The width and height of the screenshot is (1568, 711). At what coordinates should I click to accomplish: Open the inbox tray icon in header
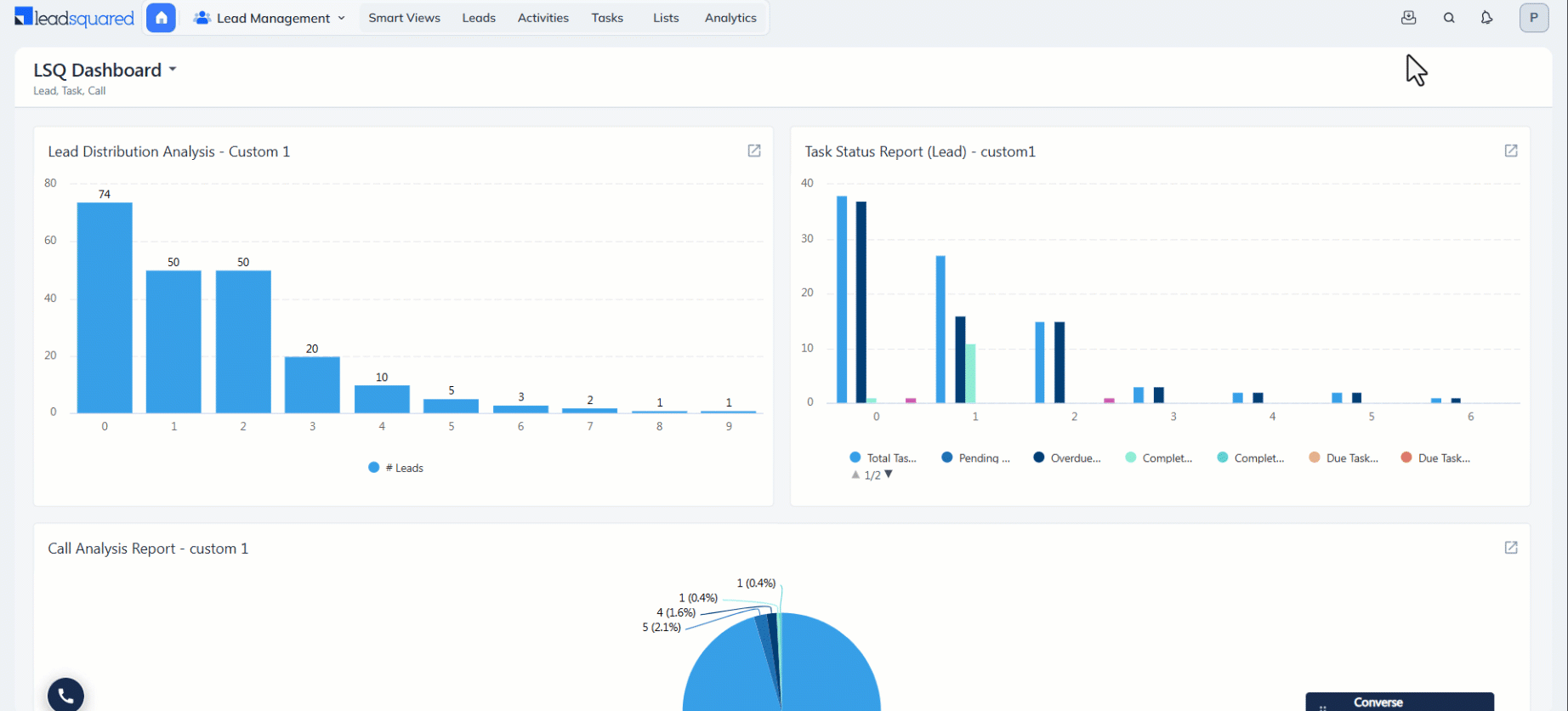point(1409,18)
